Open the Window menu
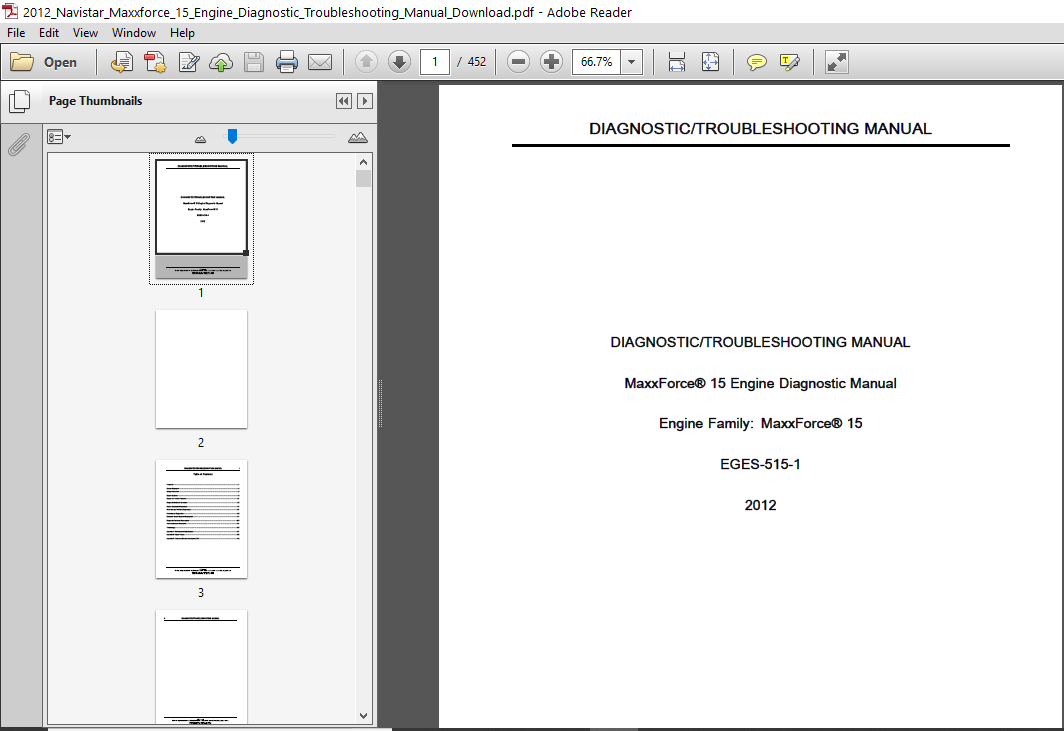This screenshot has width=1064, height=731. 134,33
